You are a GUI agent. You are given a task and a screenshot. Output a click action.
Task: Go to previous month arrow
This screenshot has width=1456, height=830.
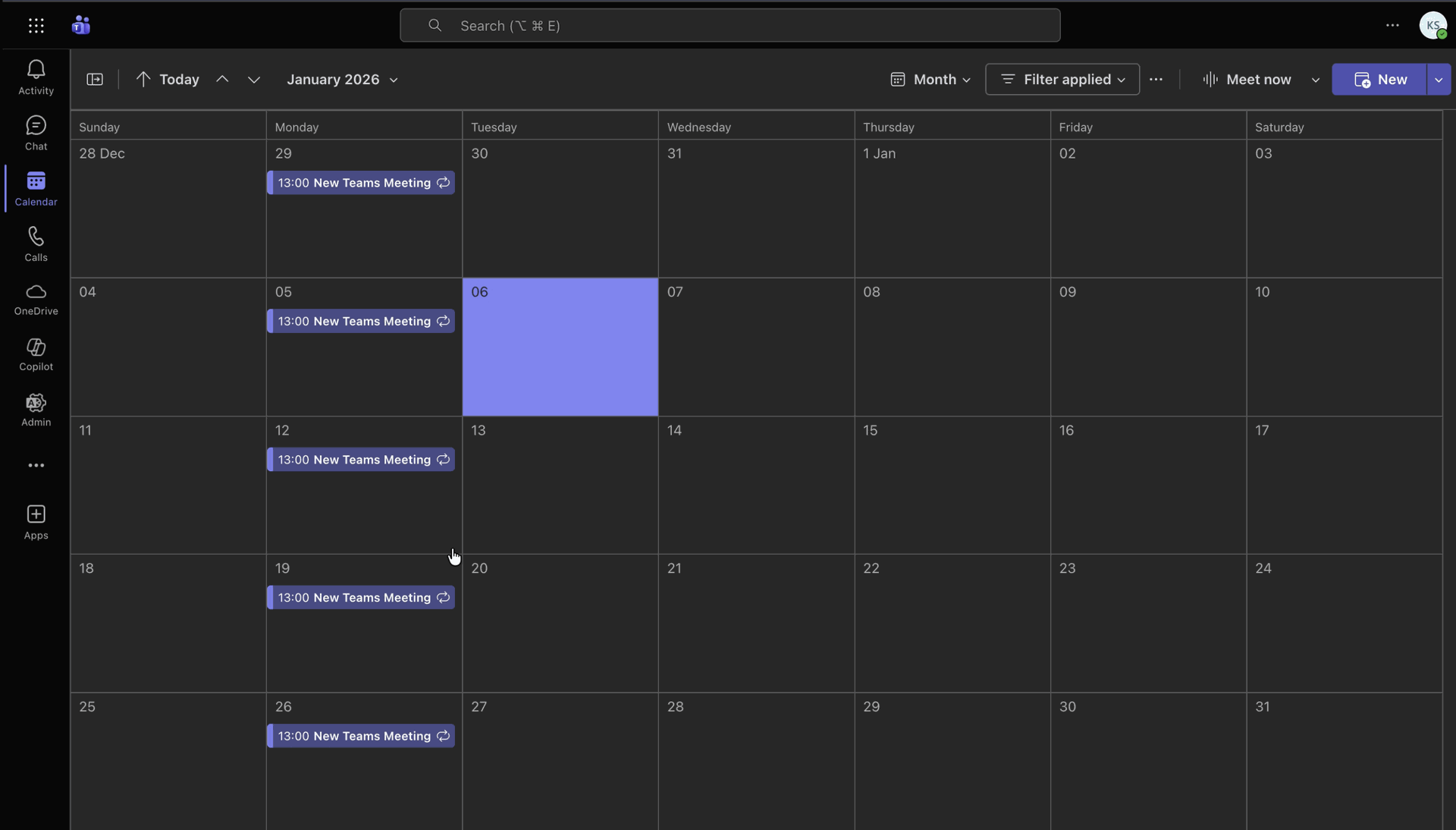[x=222, y=80]
